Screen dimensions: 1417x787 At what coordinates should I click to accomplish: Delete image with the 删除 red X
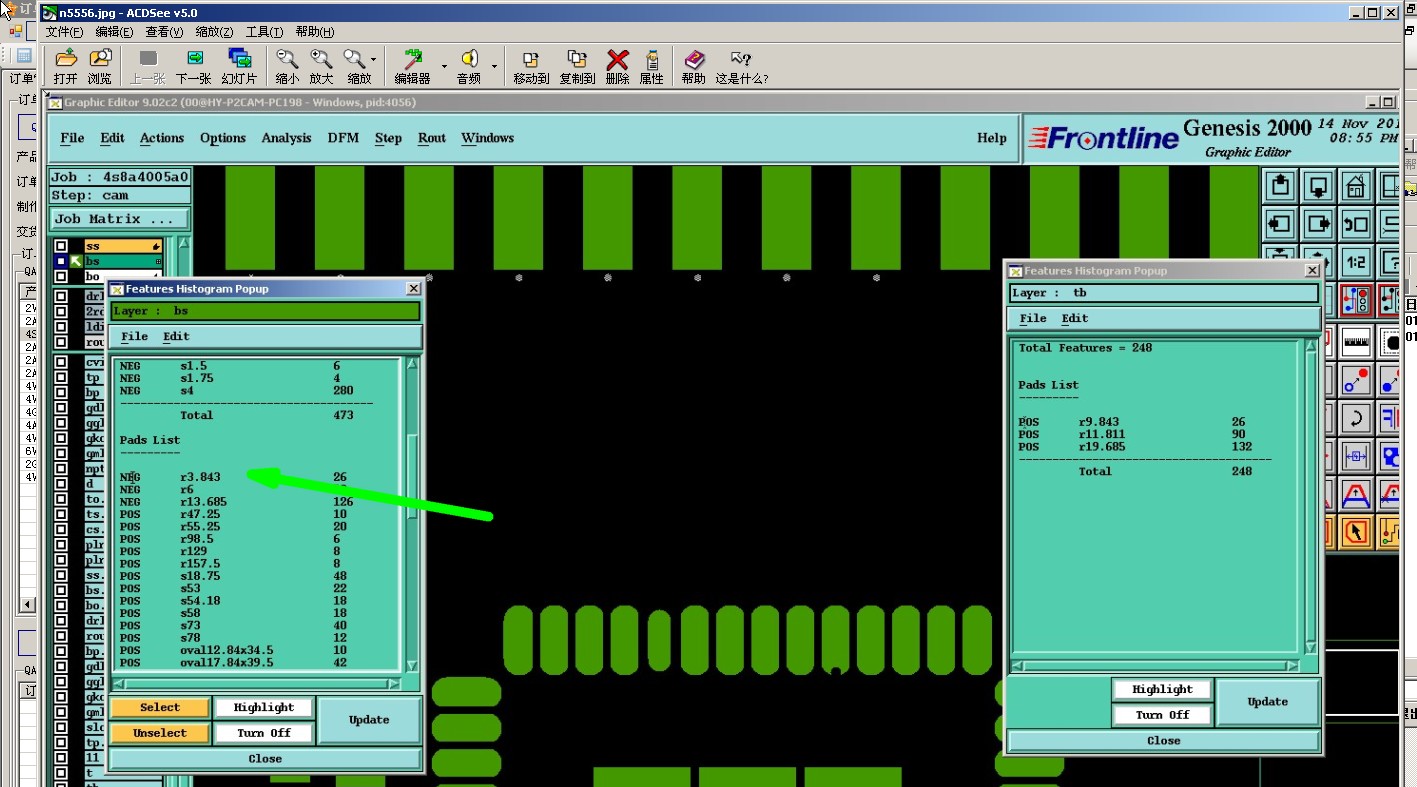pos(618,66)
